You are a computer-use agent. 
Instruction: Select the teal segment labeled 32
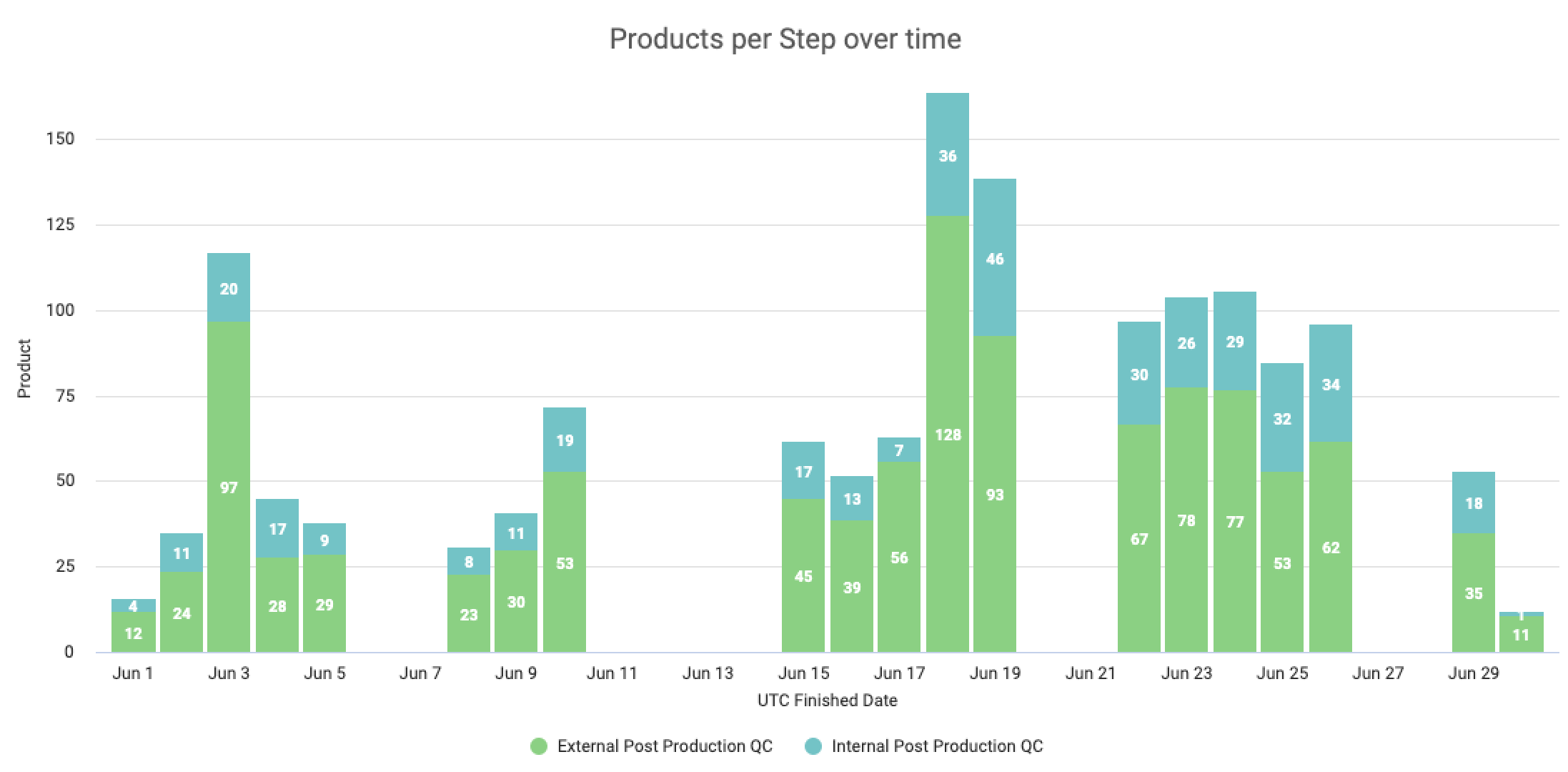pos(1282,417)
